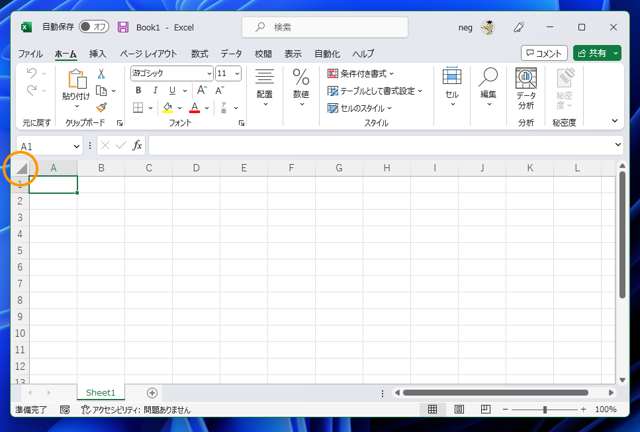Open the クリップボード dialog launcher
The width and height of the screenshot is (640, 432).
click(x=120, y=123)
